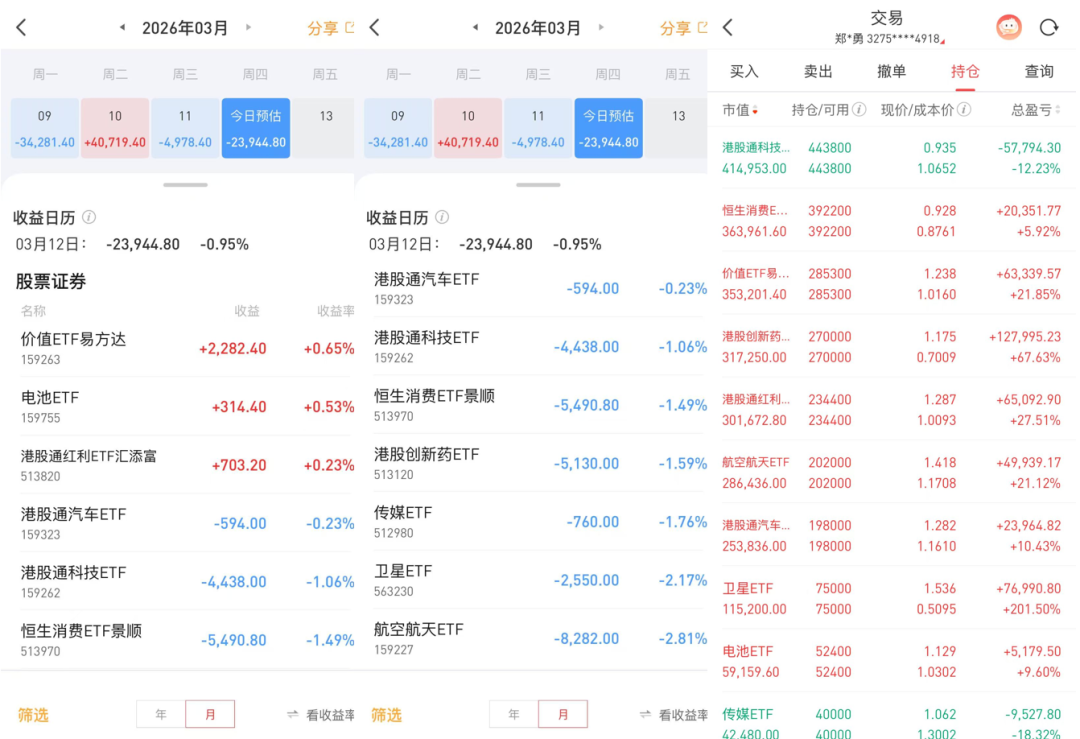Open the 筛选 filter options
Screen dimensions: 1080x739
(33, 714)
